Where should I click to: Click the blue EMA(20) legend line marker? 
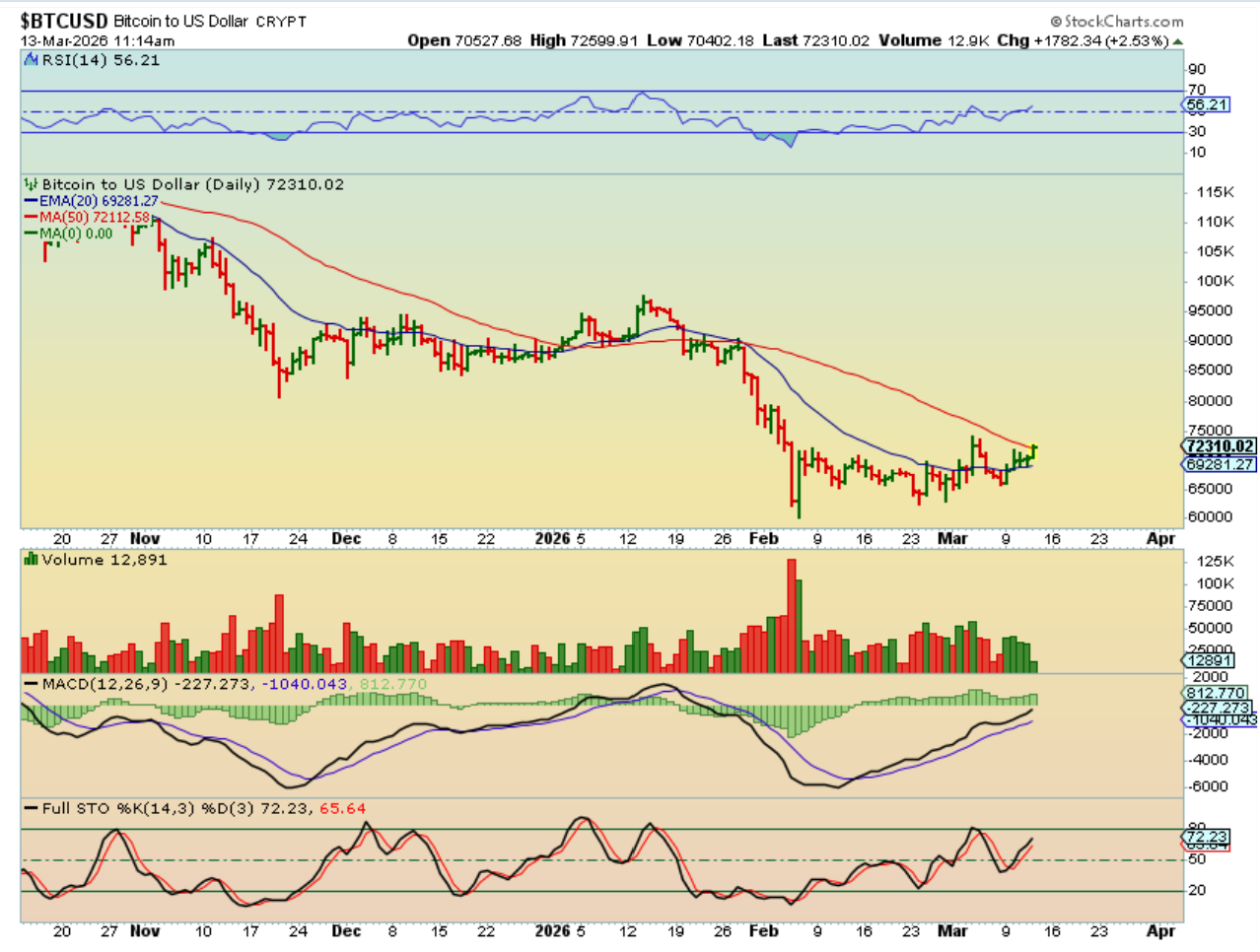pyautogui.click(x=32, y=201)
